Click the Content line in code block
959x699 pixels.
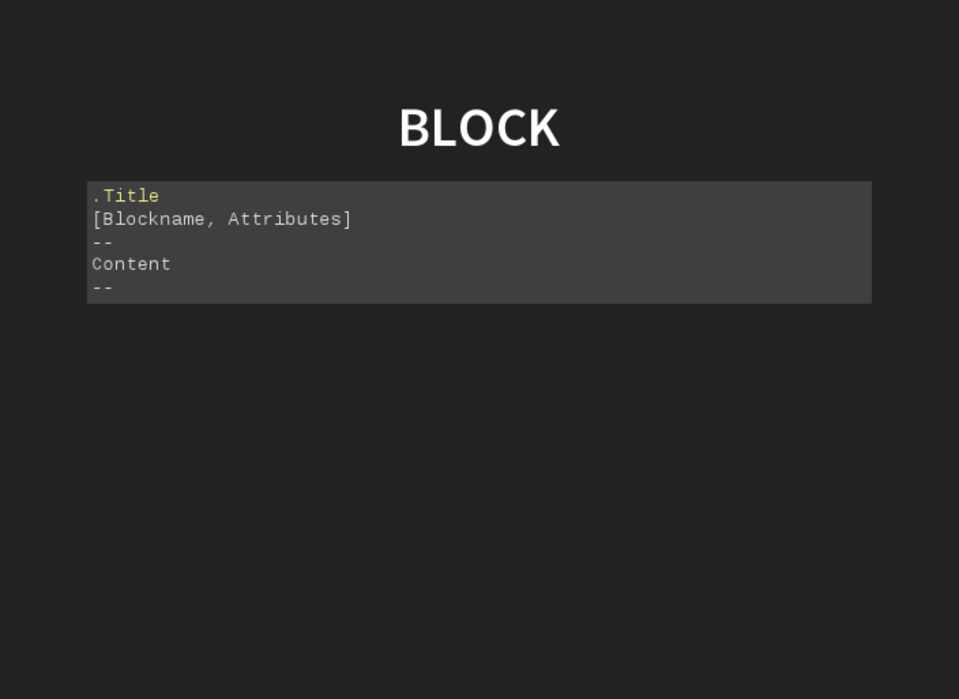[x=131, y=265]
